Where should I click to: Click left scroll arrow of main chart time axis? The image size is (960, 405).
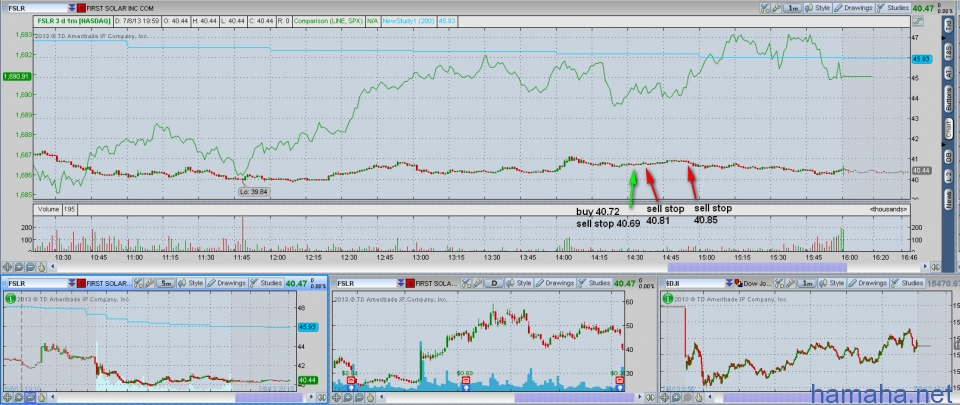coord(52,267)
